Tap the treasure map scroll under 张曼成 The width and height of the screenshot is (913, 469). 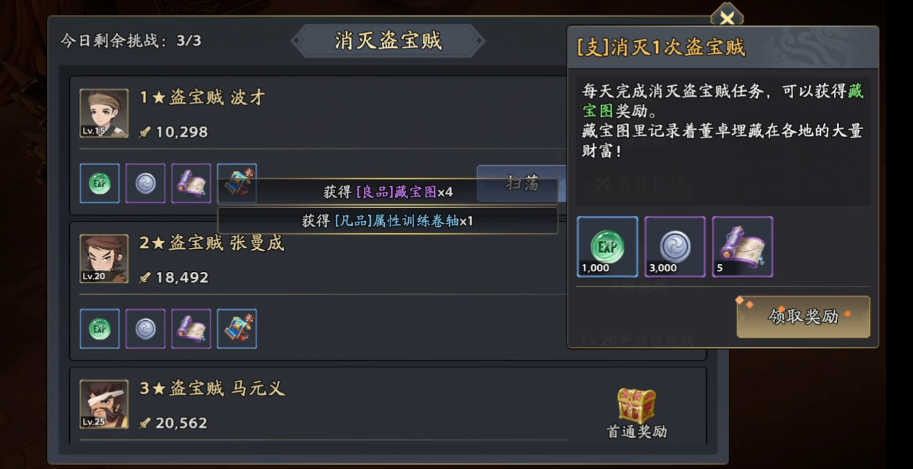tap(191, 329)
